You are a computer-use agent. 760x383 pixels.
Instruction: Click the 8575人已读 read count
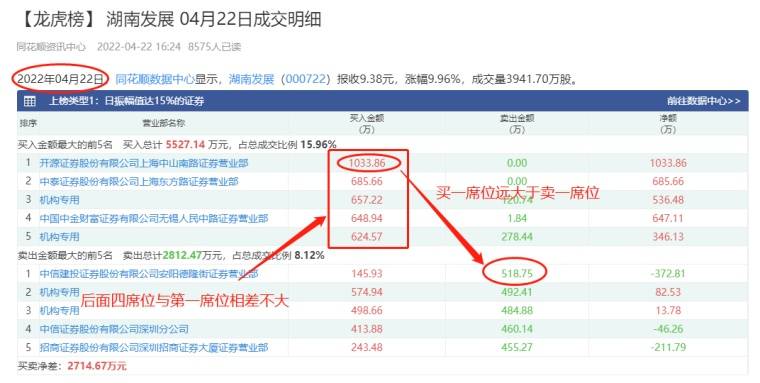tap(214, 47)
